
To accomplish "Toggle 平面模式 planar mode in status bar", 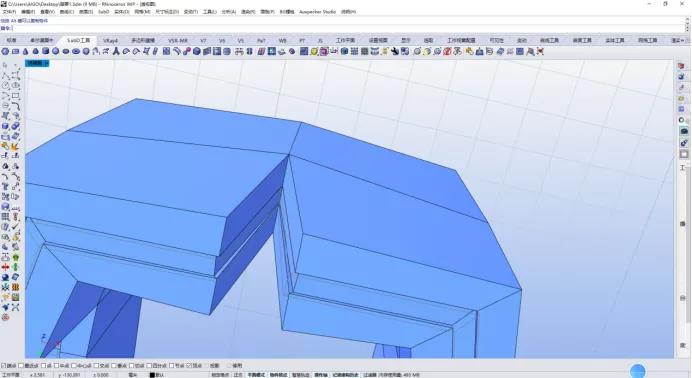I will click(x=256, y=375).
